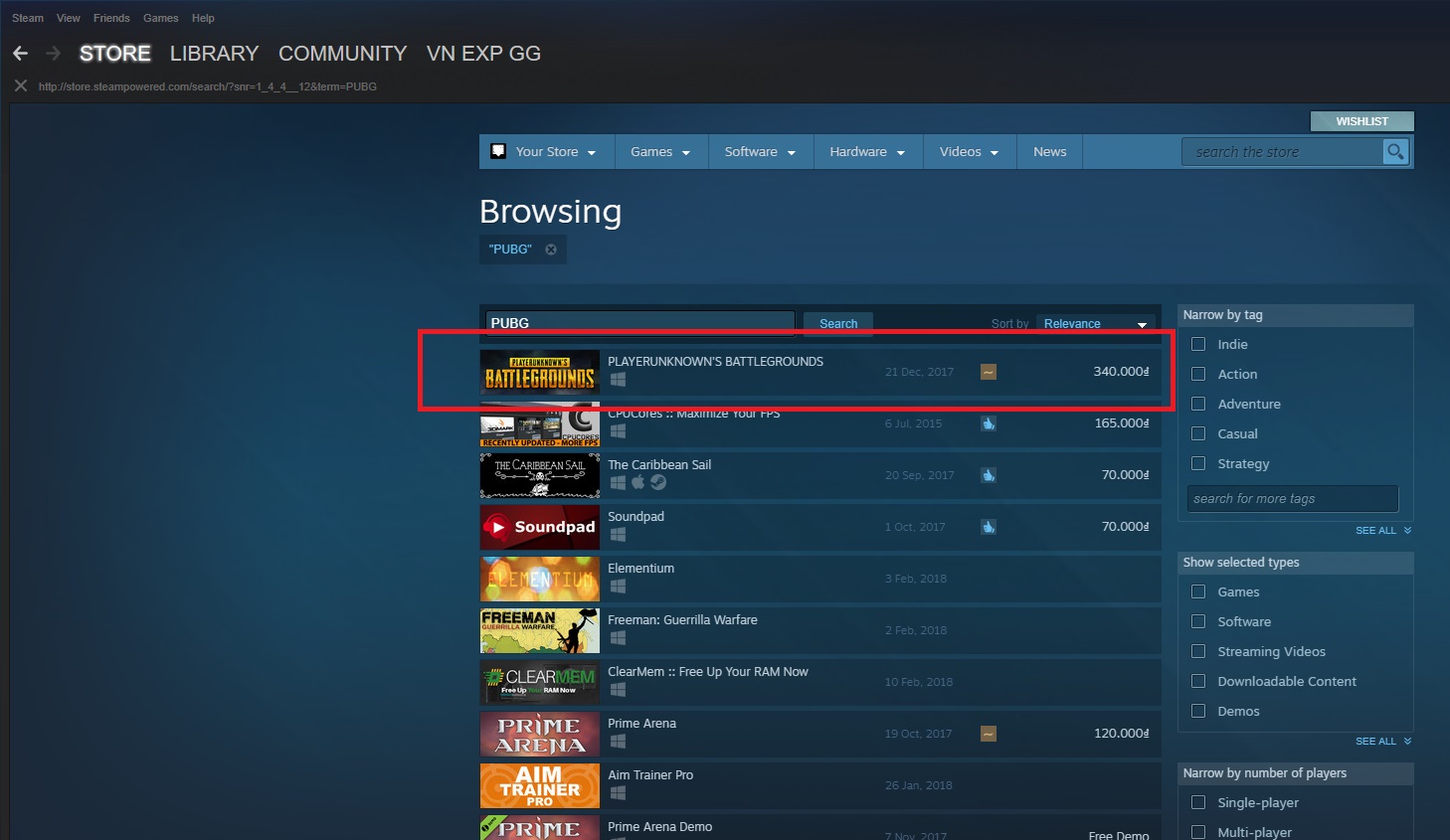
Task: Open the Hardware store dropdown
Action: coord(868,152)
